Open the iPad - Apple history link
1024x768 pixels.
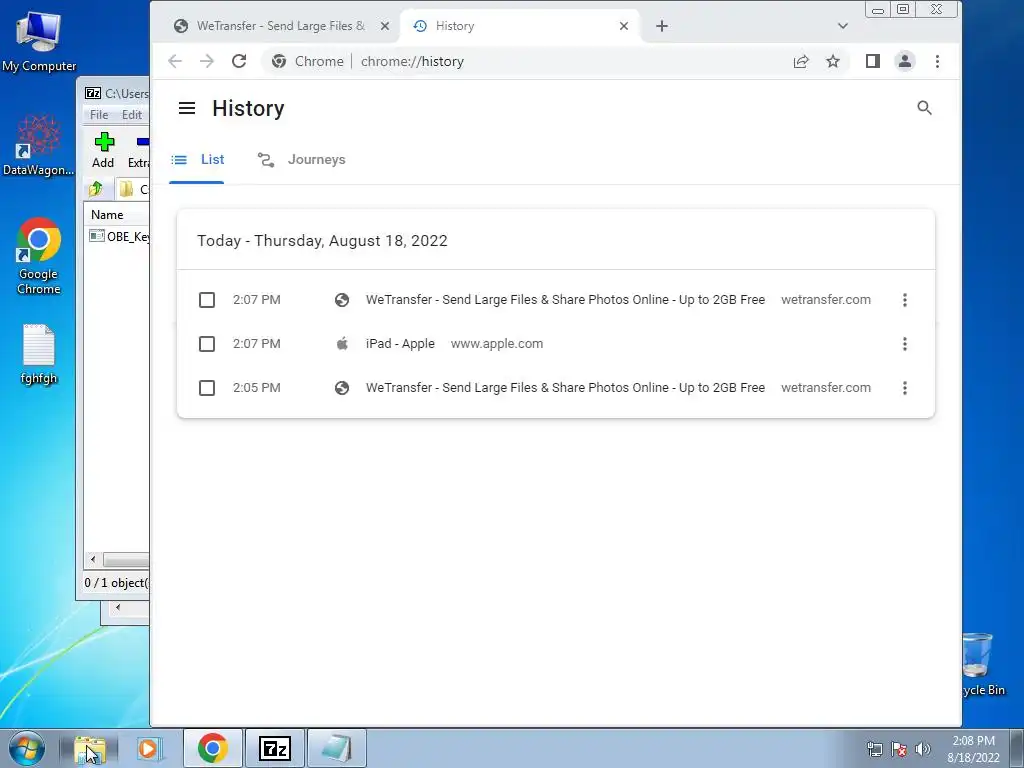click(400, 344)
